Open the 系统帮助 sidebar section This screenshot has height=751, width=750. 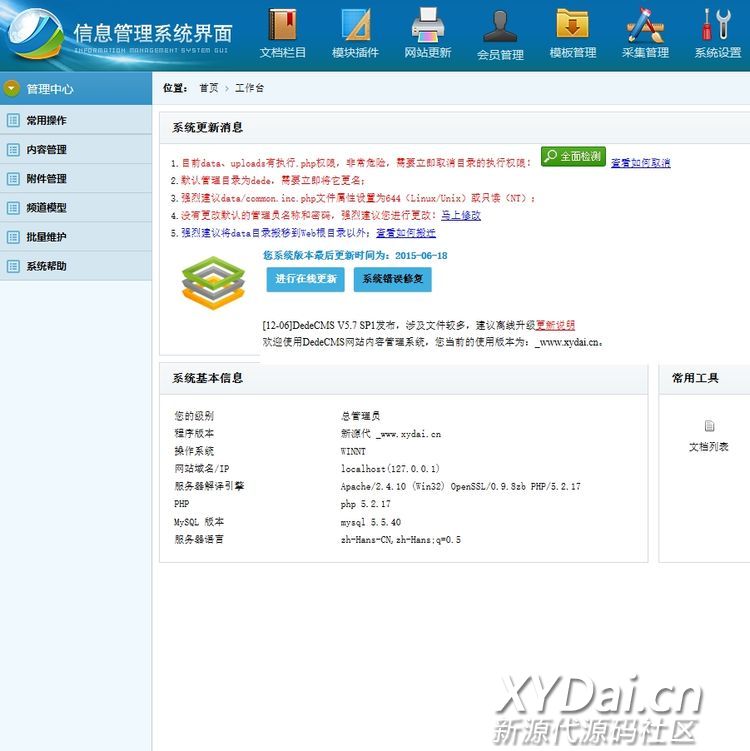pos(76,266)
